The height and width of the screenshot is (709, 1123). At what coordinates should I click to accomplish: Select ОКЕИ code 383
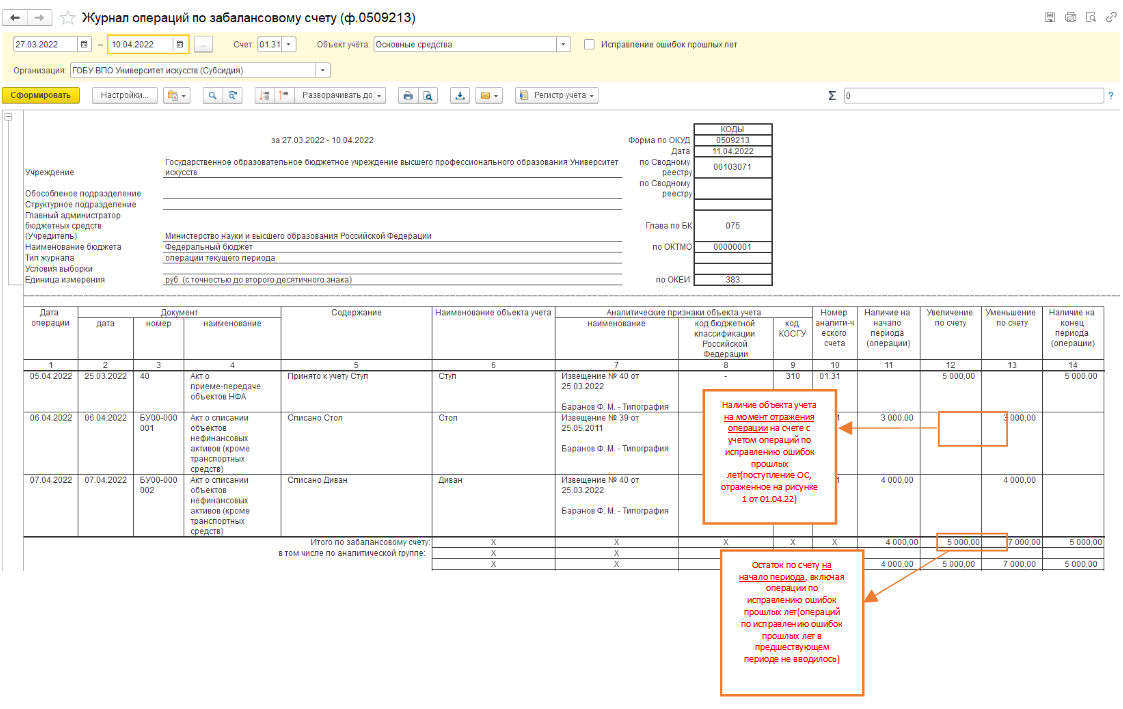pos(733,280)
